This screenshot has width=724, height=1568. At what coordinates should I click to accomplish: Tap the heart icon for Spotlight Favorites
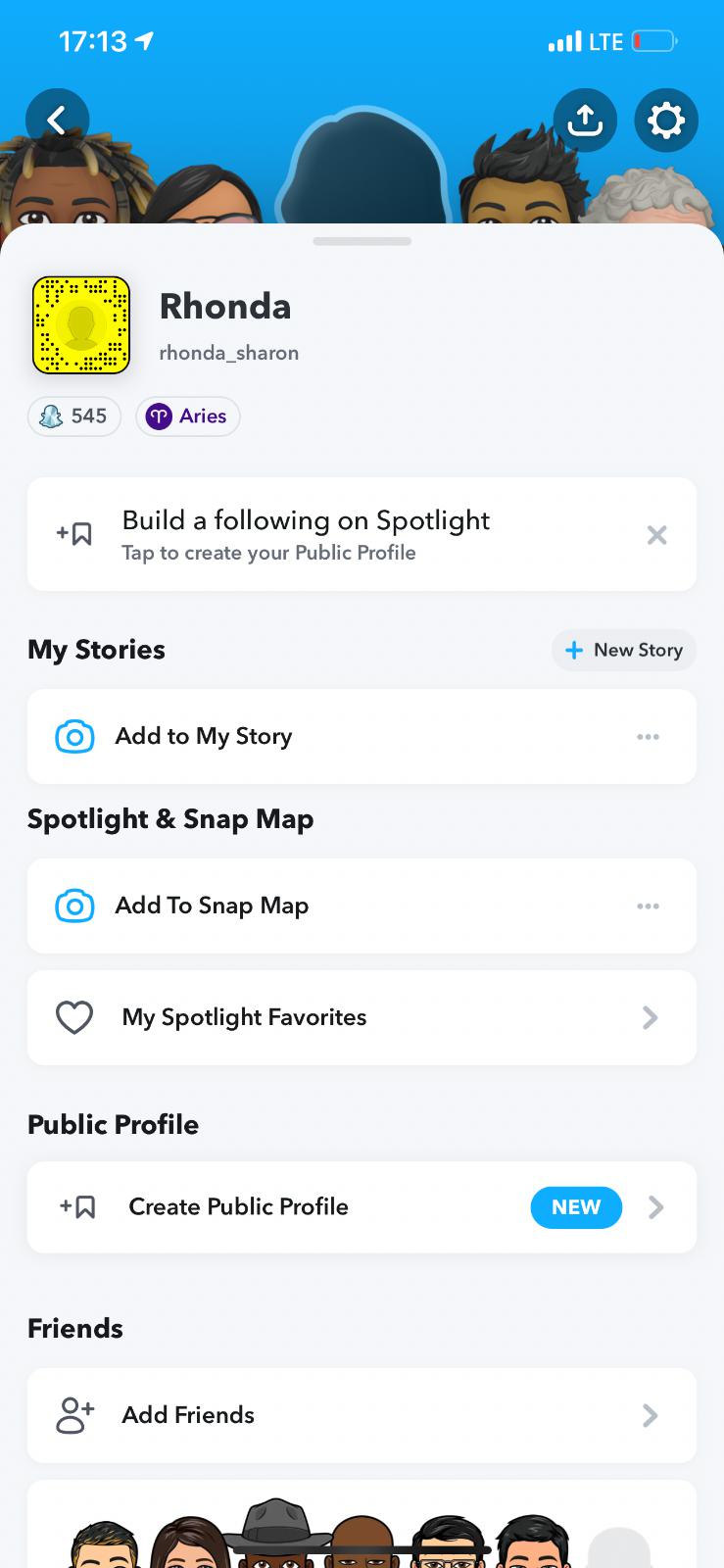[74, 1018]
